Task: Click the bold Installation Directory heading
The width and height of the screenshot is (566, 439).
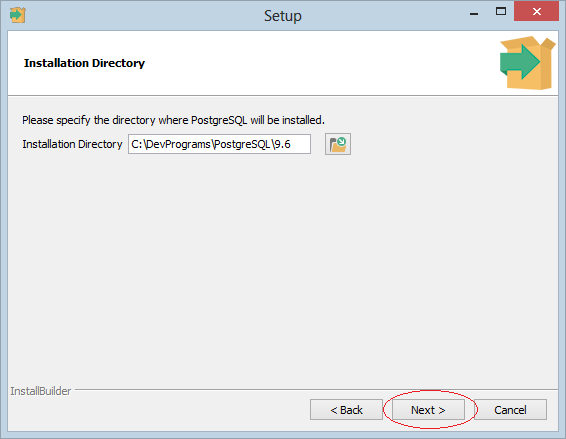Action: click(84, 63)
